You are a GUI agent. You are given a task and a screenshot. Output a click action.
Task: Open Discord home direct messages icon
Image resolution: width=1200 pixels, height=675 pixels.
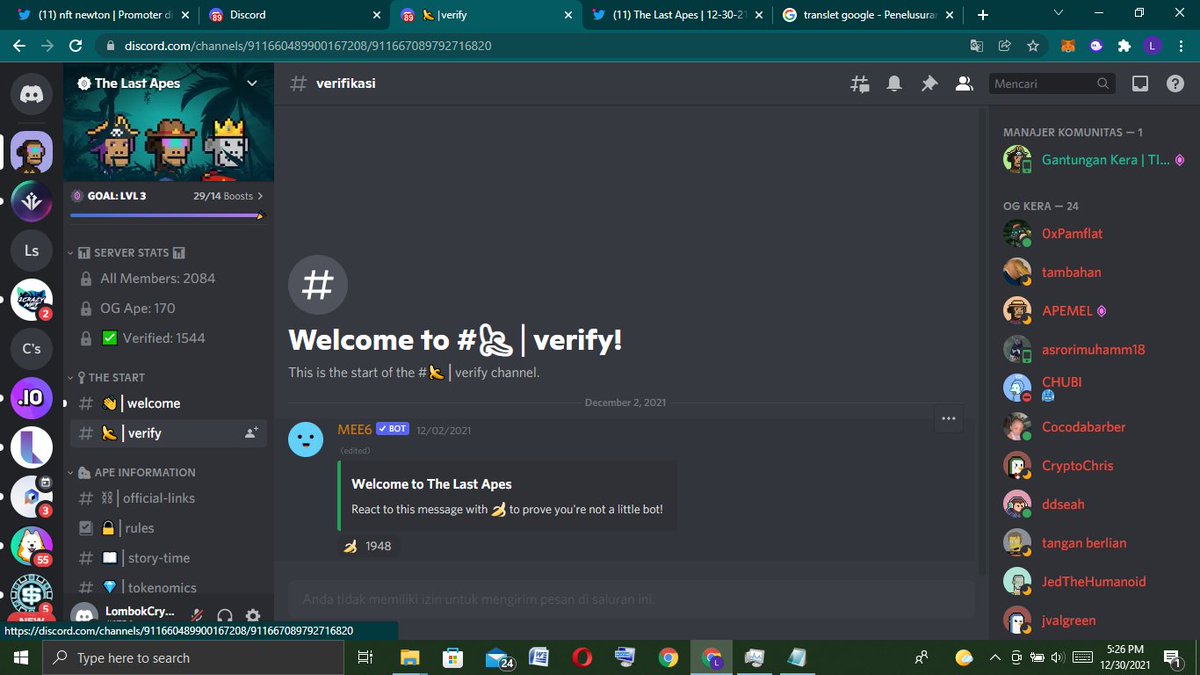(x=32, y=95)
